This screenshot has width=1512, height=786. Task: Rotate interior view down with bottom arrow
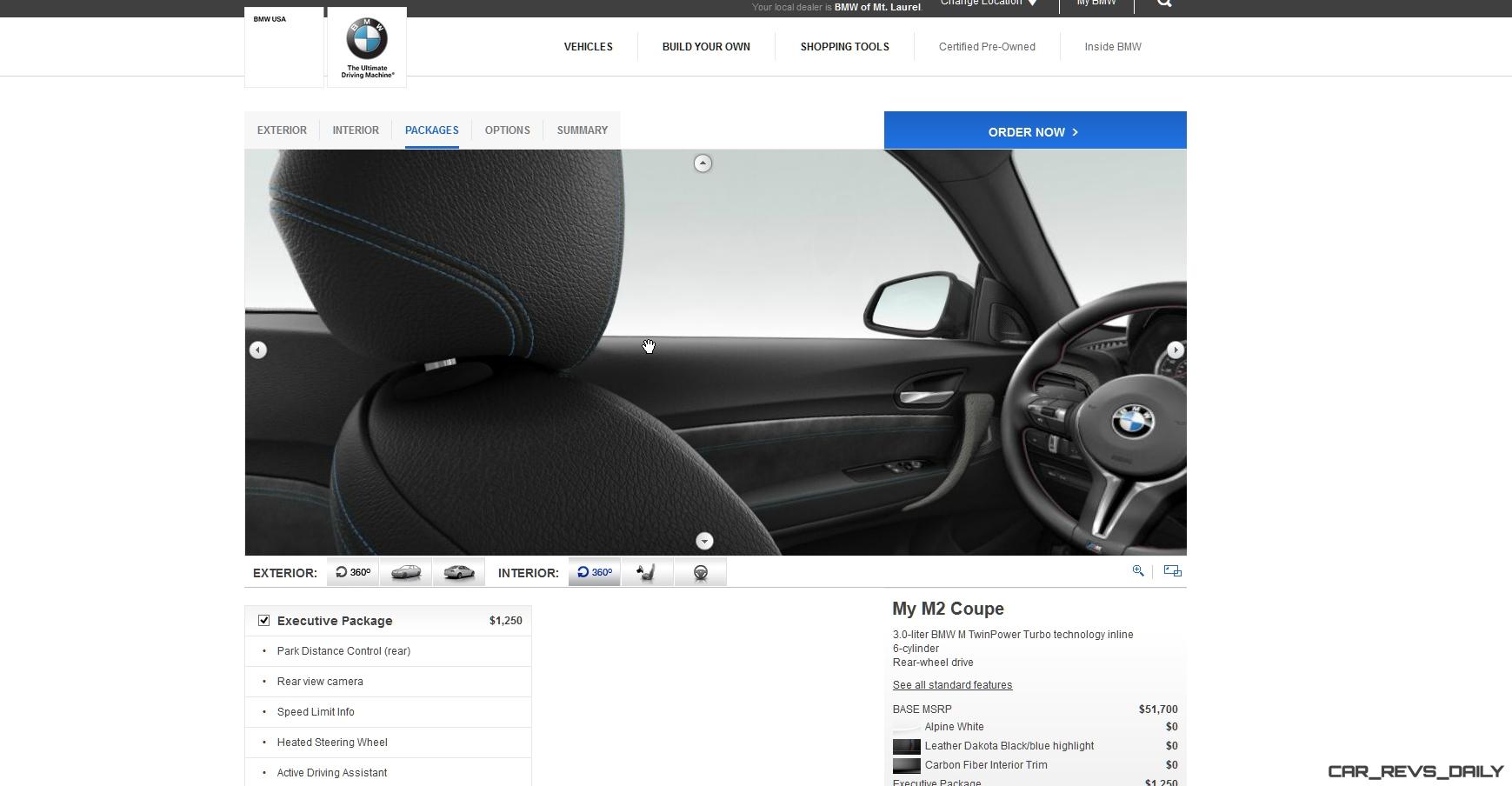point(704,541)
